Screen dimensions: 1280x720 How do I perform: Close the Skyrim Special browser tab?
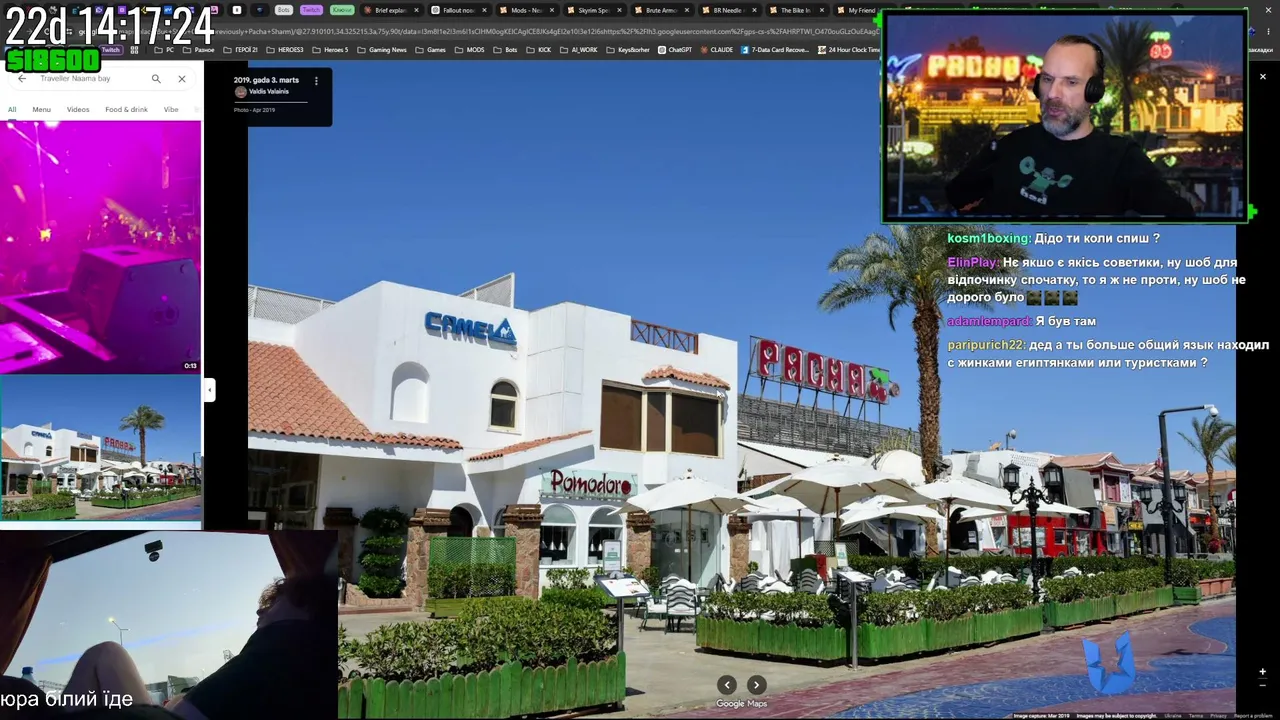click(619, 10)
